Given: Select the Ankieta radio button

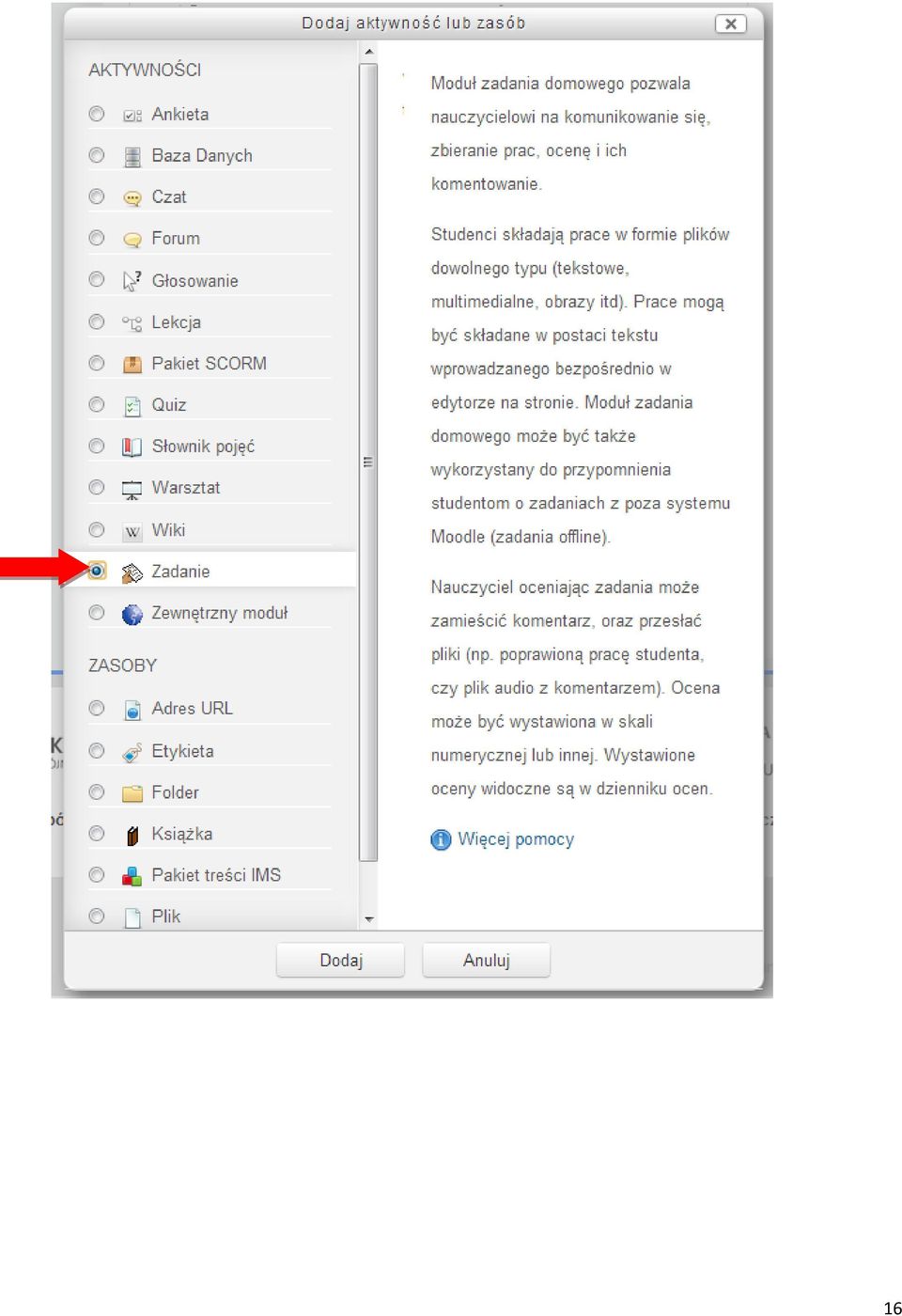Looking at the screenshot, I should (x=97, y=114).
